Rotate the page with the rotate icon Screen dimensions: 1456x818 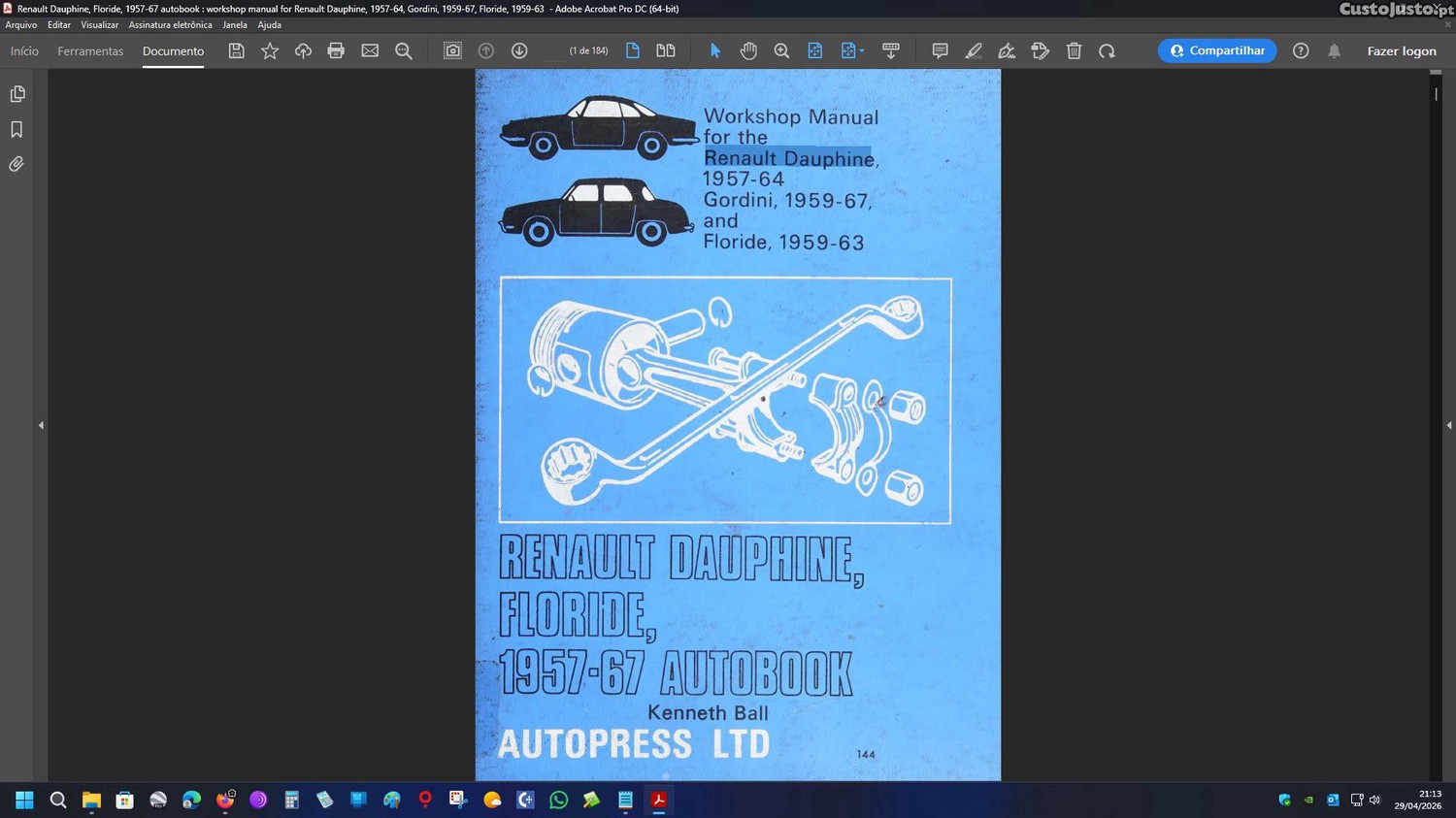(1107, 51)
